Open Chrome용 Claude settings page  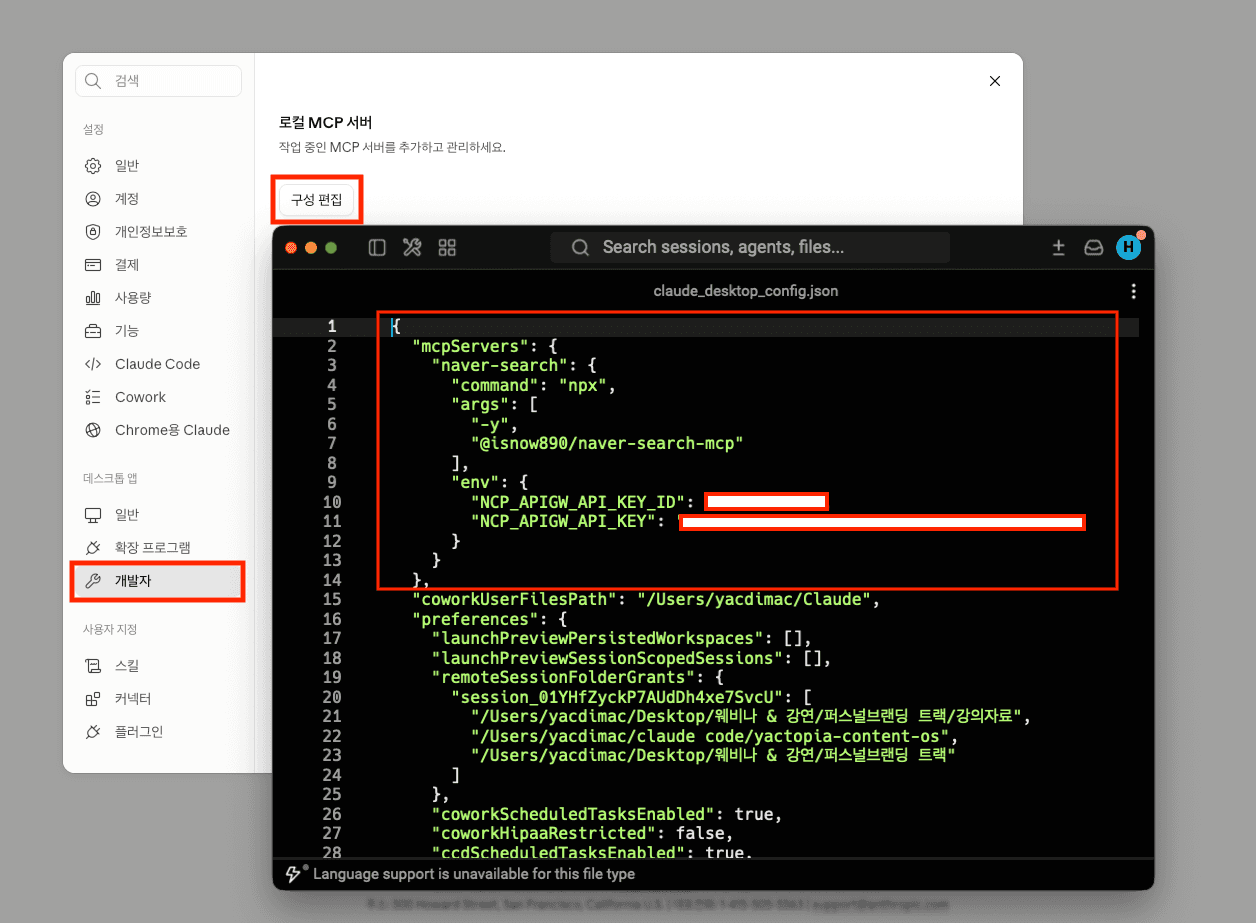[x=158, y=430]
